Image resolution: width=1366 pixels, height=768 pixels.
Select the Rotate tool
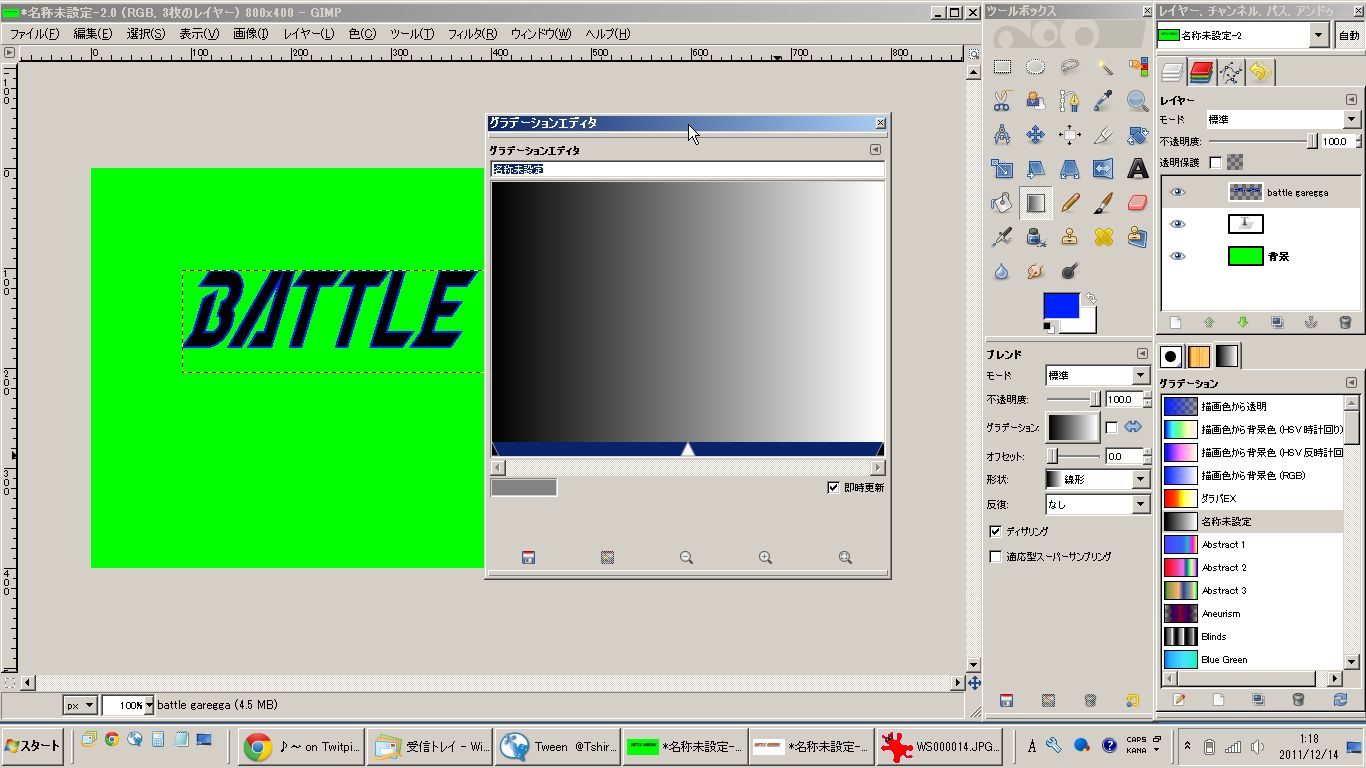pos(1138,135)
